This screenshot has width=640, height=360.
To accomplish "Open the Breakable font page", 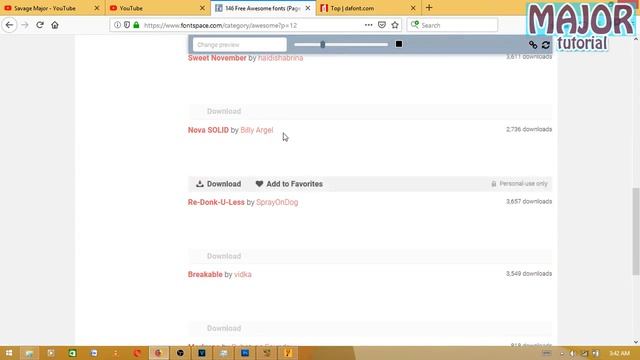I will 205,275.
